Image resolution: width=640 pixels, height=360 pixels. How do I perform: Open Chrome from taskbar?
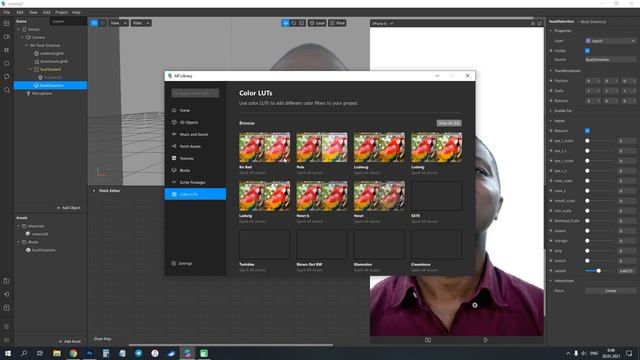click(x=73, y=353)
